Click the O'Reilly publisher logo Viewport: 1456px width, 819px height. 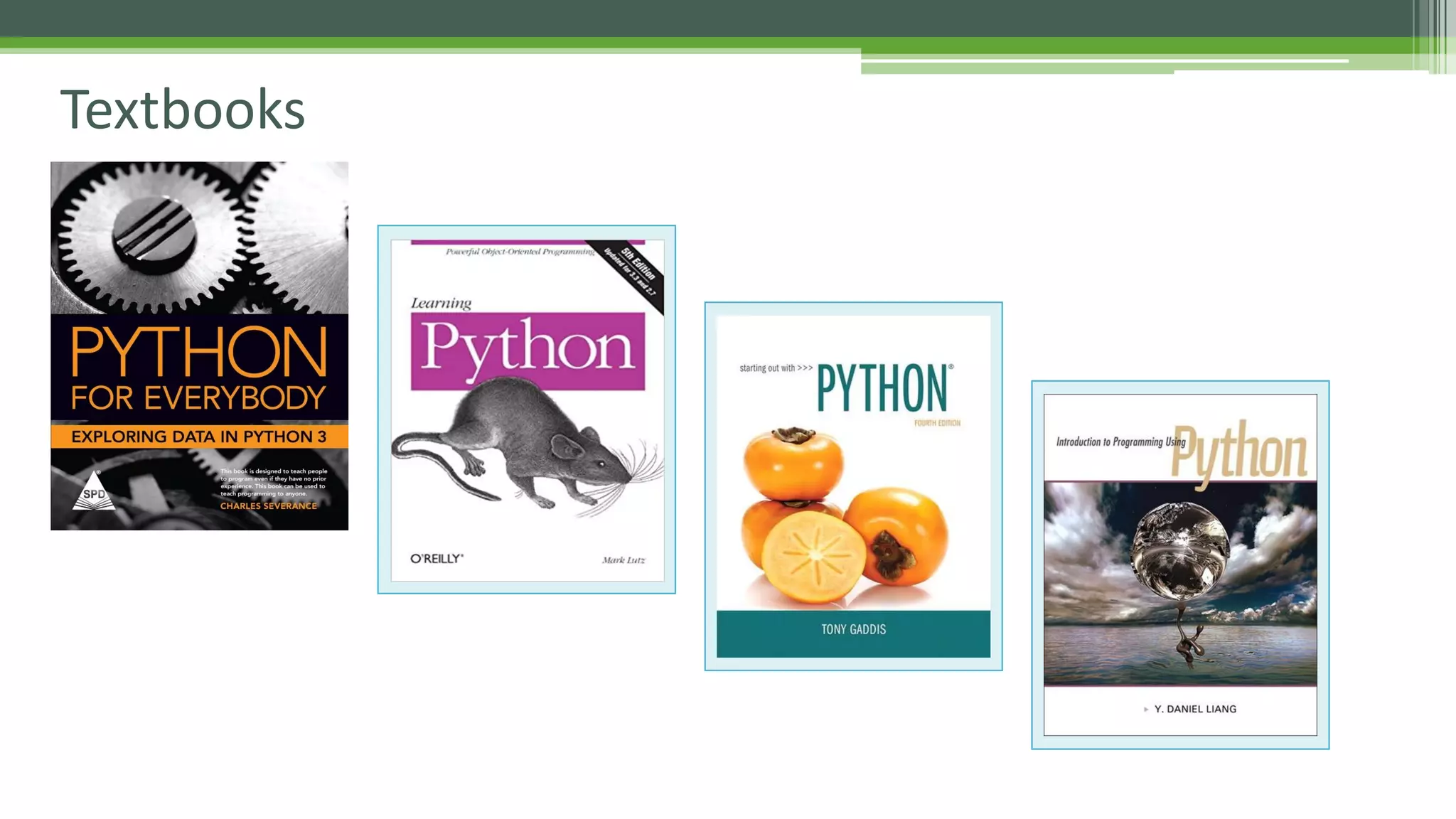[437, 559]
